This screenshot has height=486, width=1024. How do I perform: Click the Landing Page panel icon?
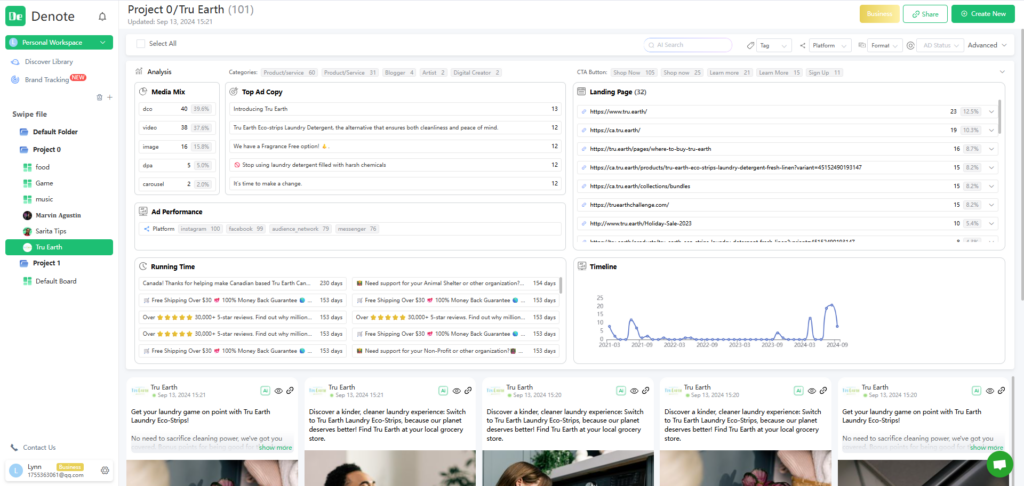click(x=581, y=92)
